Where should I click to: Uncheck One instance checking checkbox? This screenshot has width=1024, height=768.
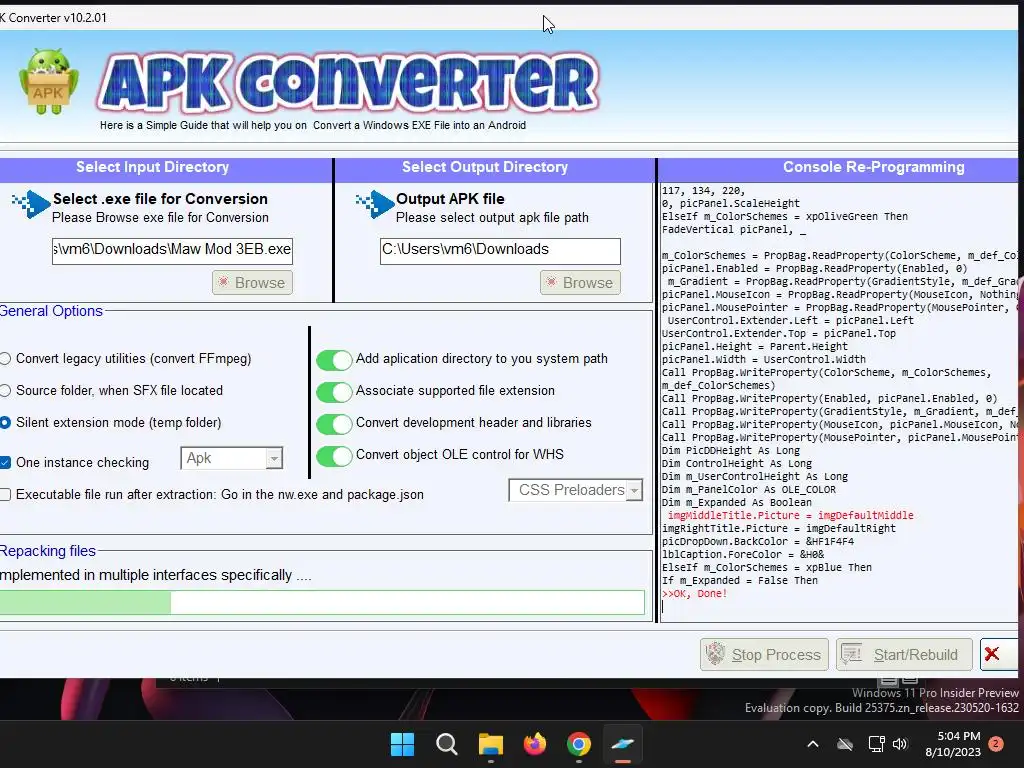pyautogui.click(x=5, y=462)
